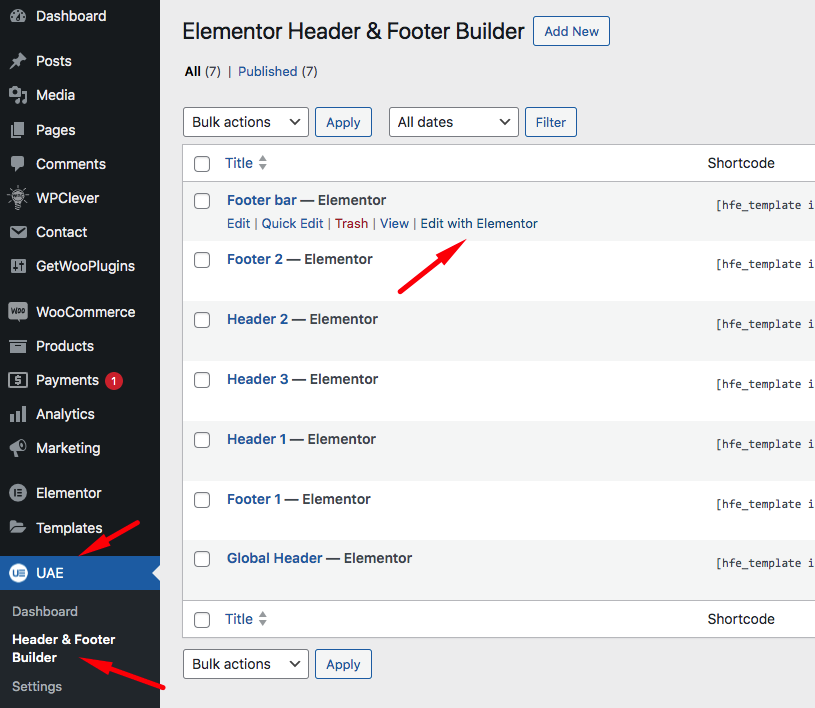The image size is (815, 708).
Task: Open the top Bulk actions dropdown
Action: (x=246, y=122)
